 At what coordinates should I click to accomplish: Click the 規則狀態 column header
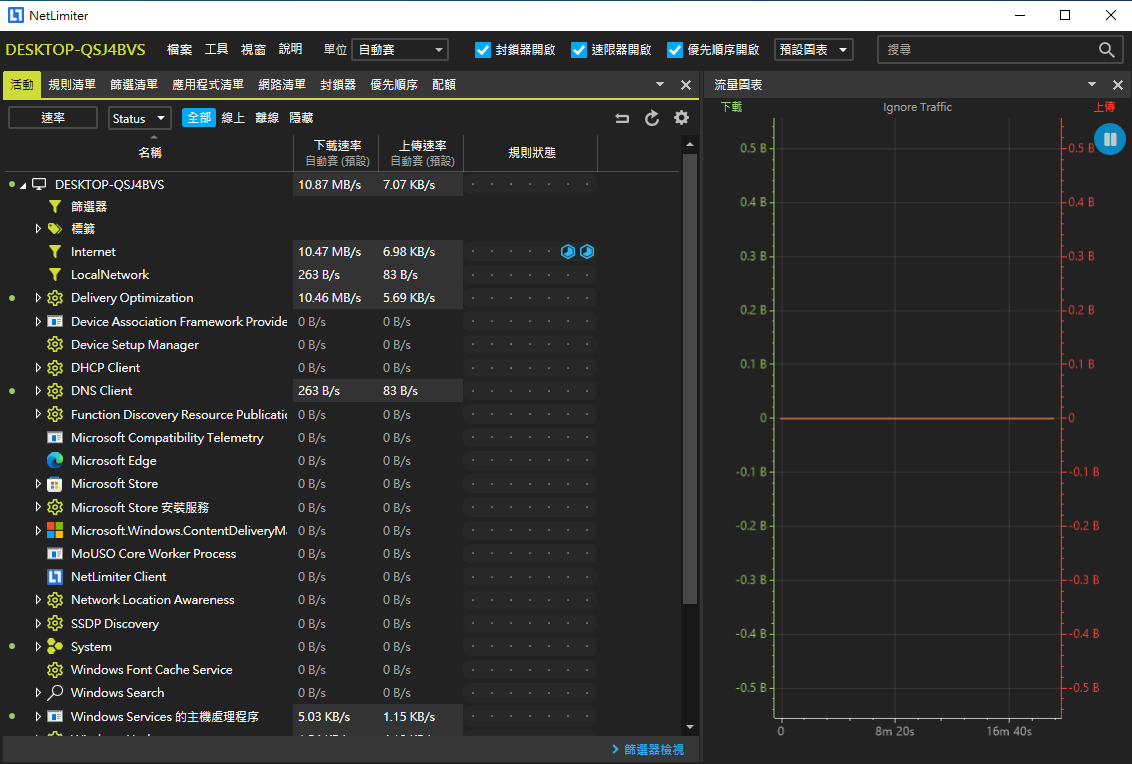[531, 152]
